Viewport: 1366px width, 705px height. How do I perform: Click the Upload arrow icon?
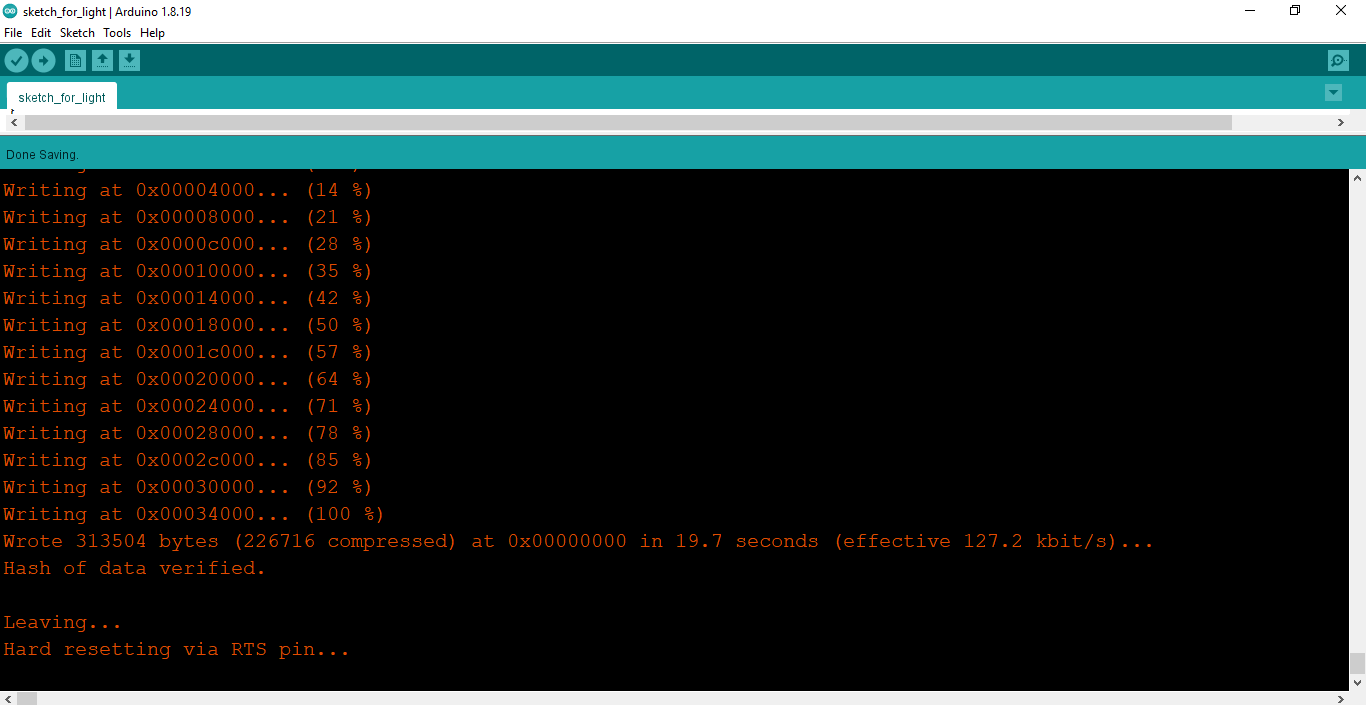click(x=43, y=60)
